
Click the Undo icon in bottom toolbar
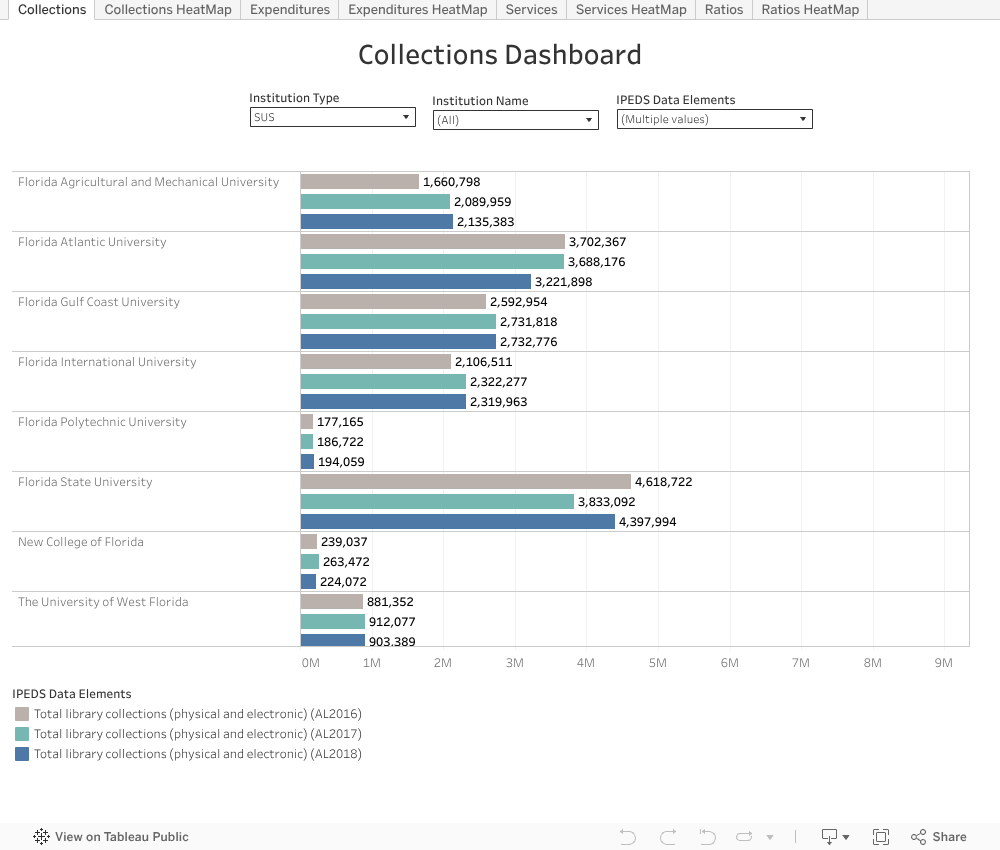pos(628,837)
